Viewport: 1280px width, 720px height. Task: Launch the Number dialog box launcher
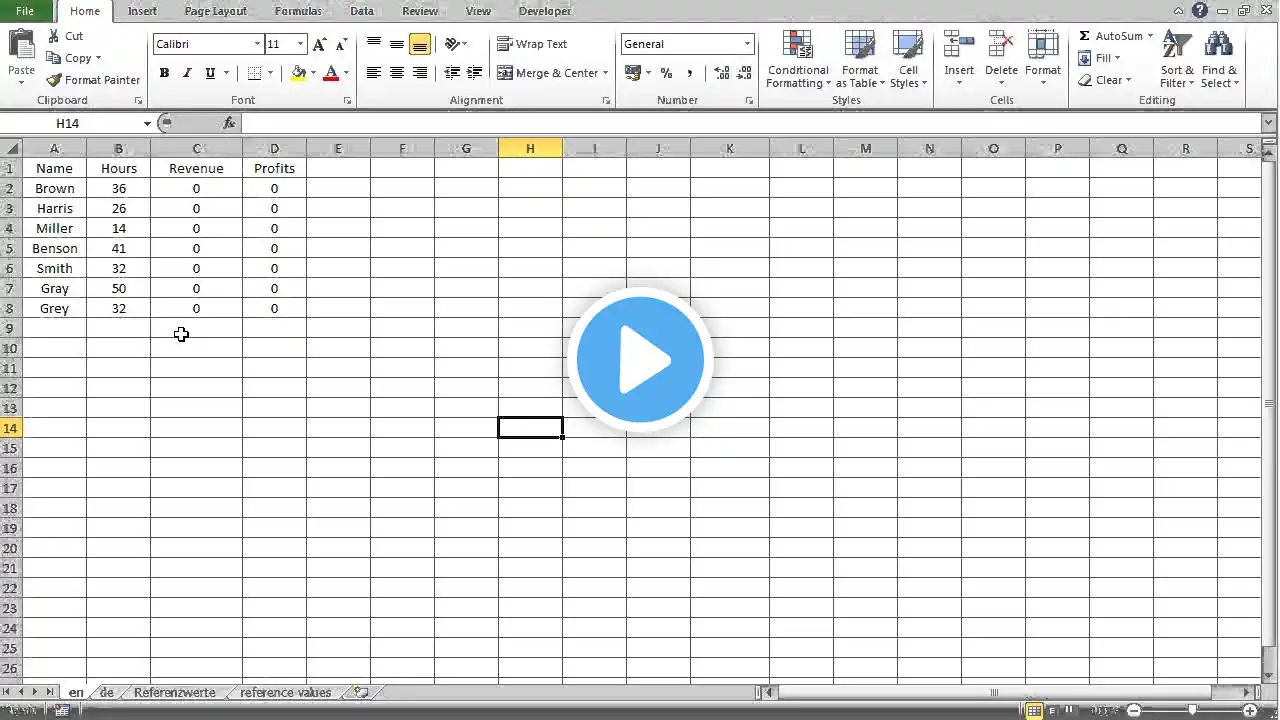tap(750, 101)
